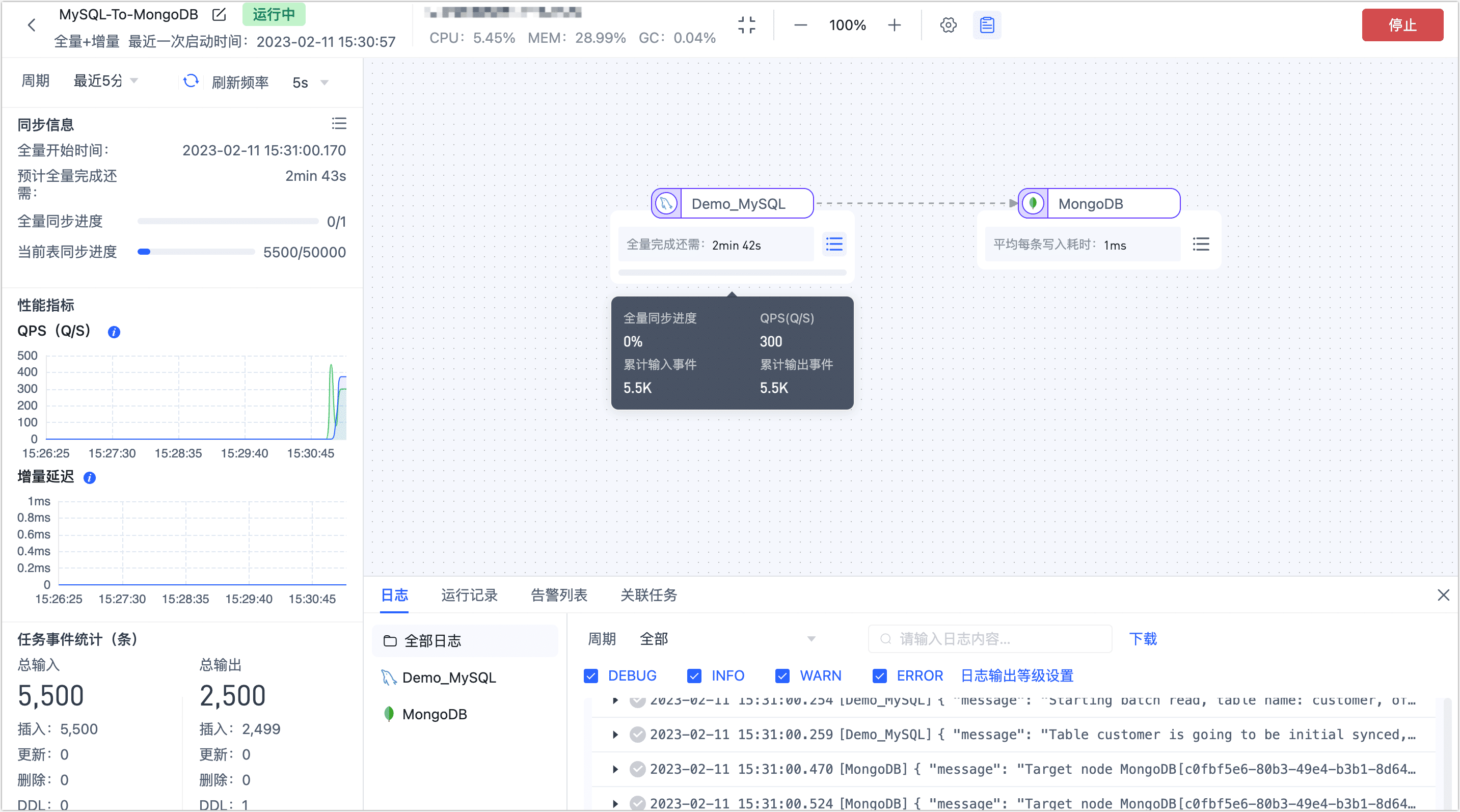The height and width of the screenshot is (812, 1460).
Task: Click the MongoDB node label
Action: coord(1091,203)
